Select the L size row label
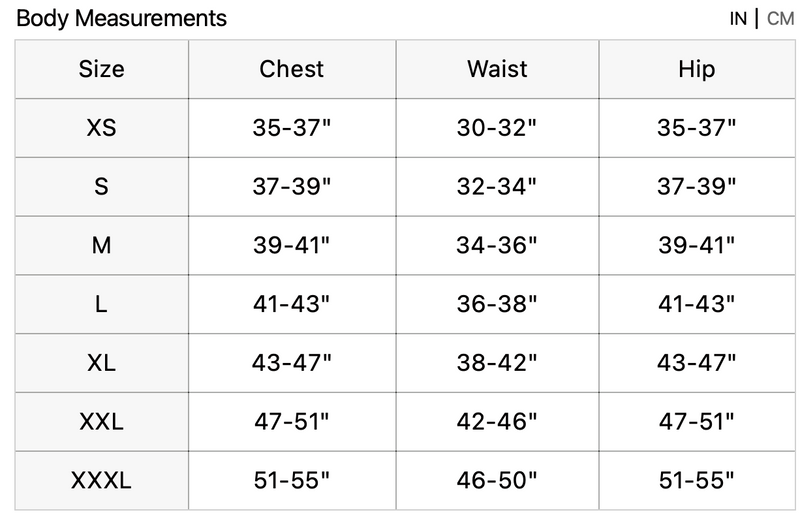This screenshot has width=800, height=521. (101, 304)
